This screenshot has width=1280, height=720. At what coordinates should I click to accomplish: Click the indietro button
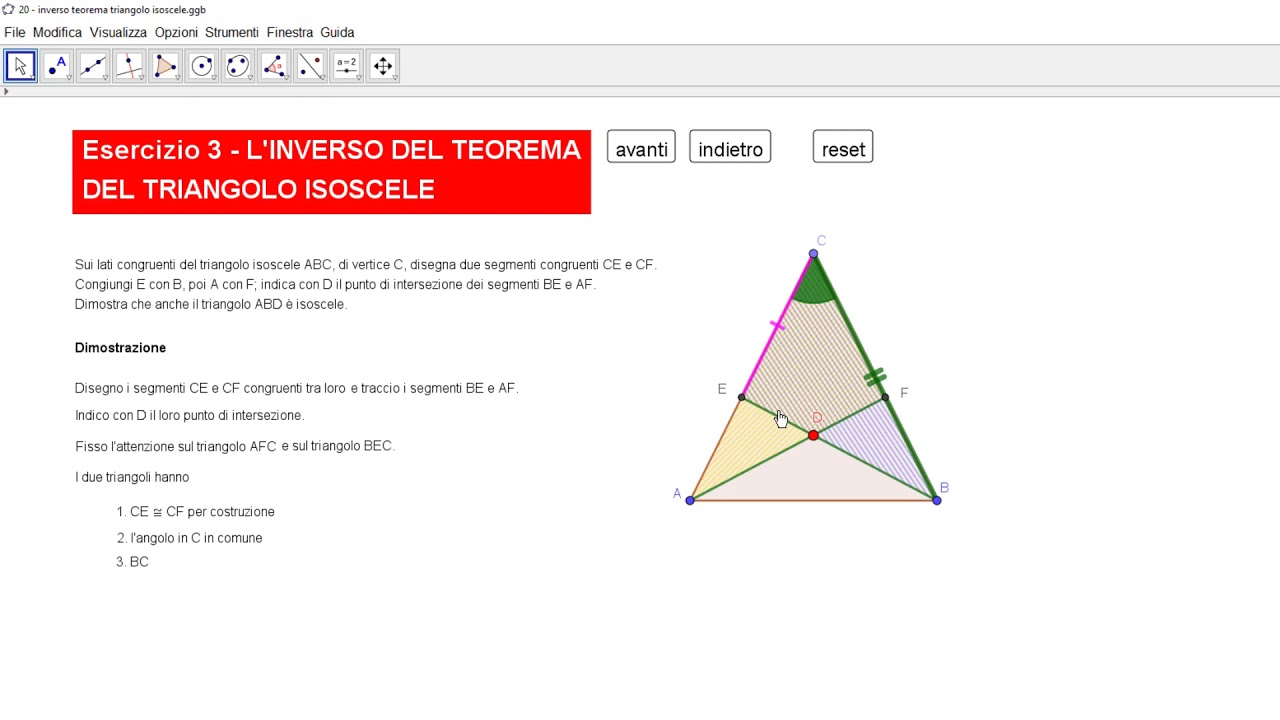[x=730, y=147]
